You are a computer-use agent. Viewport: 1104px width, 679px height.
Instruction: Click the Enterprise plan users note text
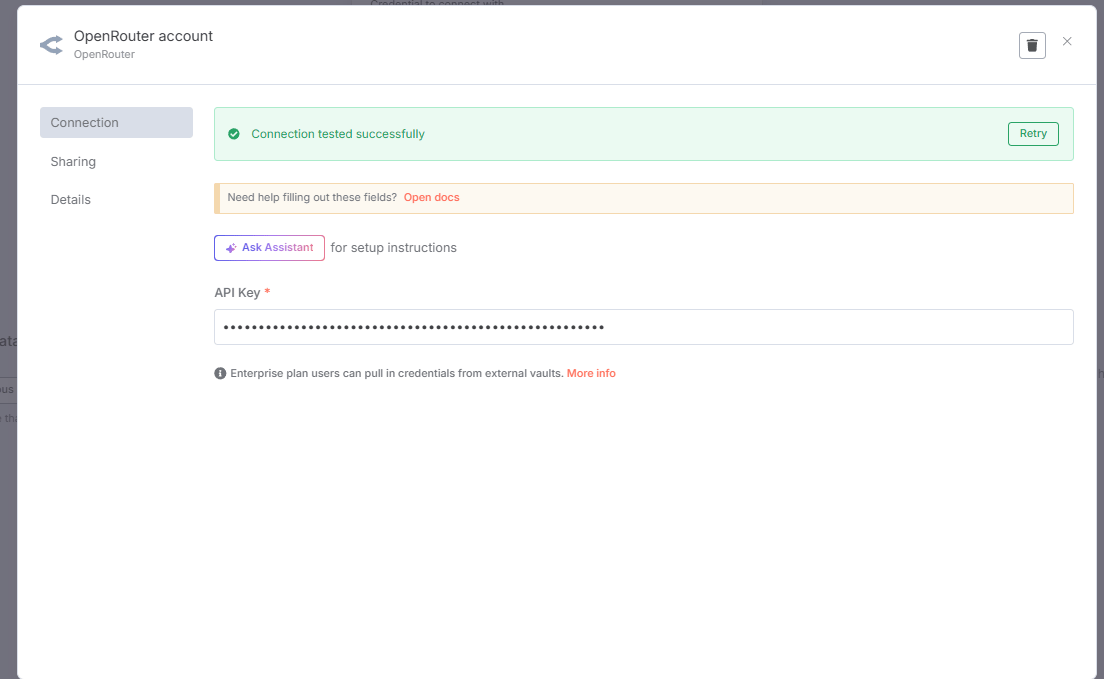pos(397,373)
